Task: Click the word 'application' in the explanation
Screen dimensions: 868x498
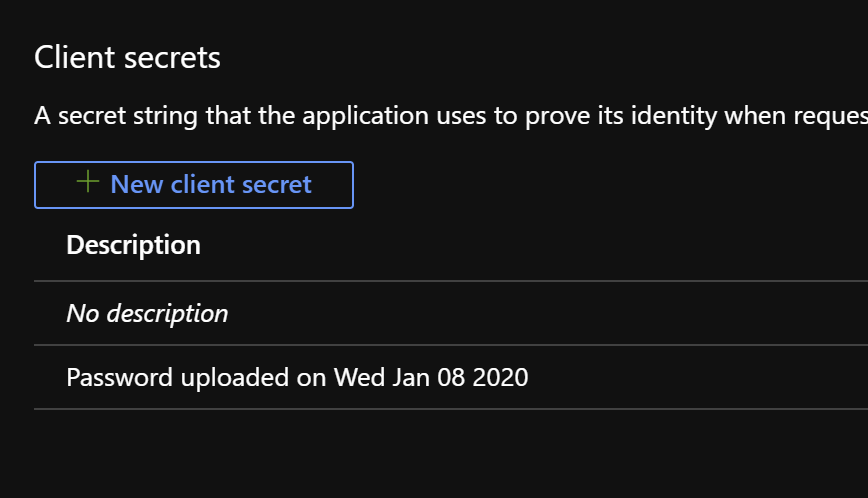Action: coord(365,116)
